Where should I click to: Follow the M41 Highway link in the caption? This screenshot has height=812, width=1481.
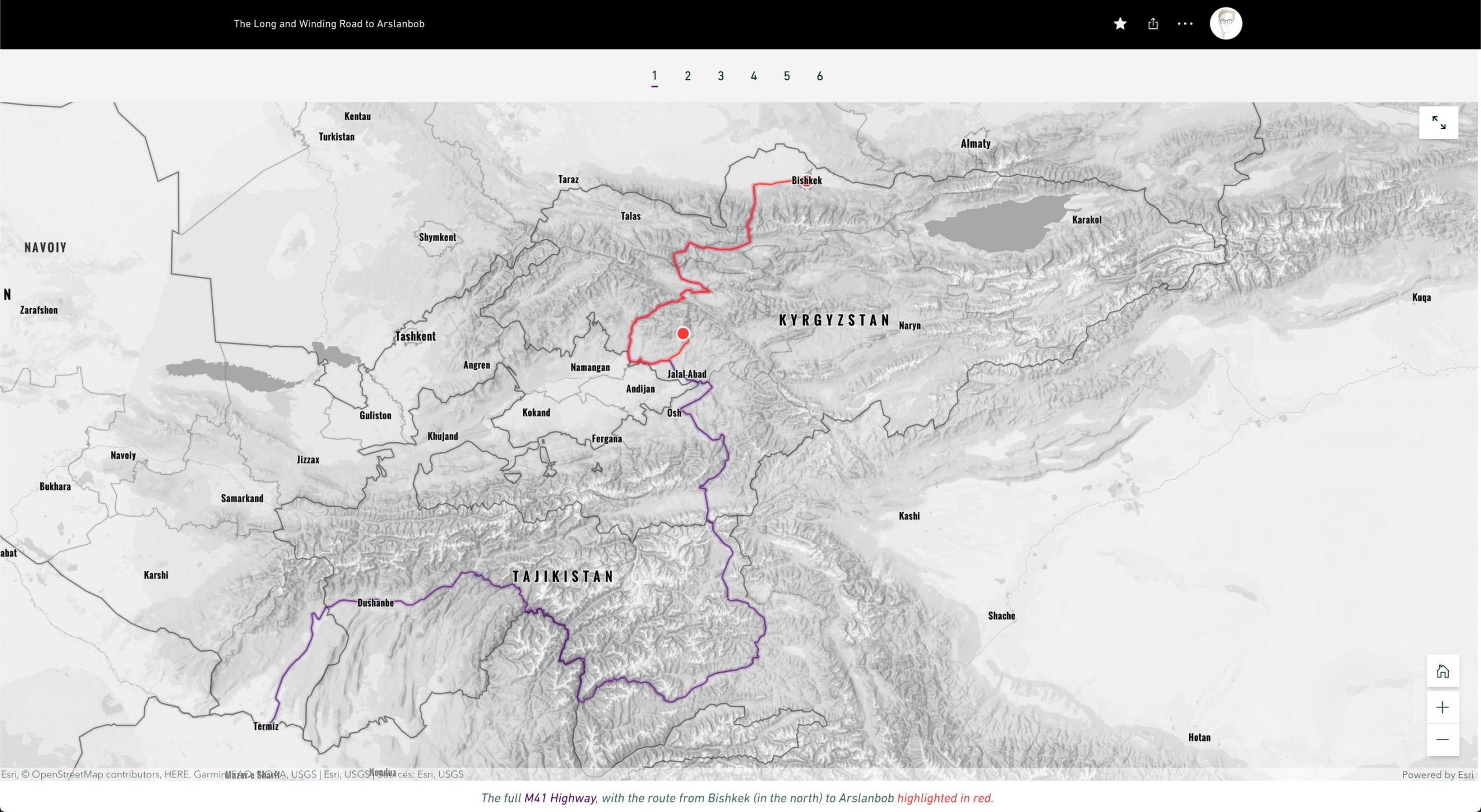click(559, 798)
